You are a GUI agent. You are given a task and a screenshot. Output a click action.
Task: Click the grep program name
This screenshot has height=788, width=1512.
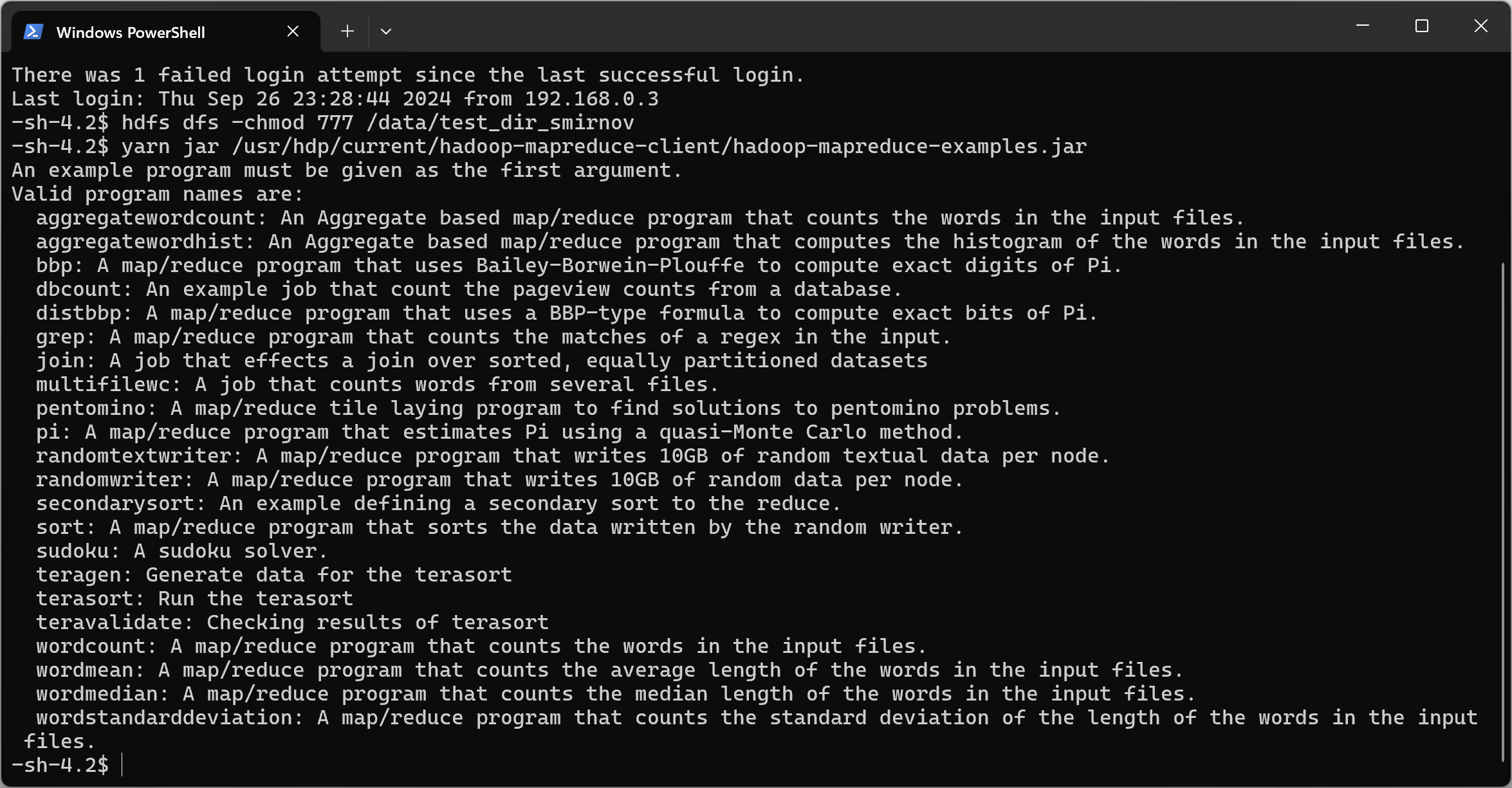(60, 337)
